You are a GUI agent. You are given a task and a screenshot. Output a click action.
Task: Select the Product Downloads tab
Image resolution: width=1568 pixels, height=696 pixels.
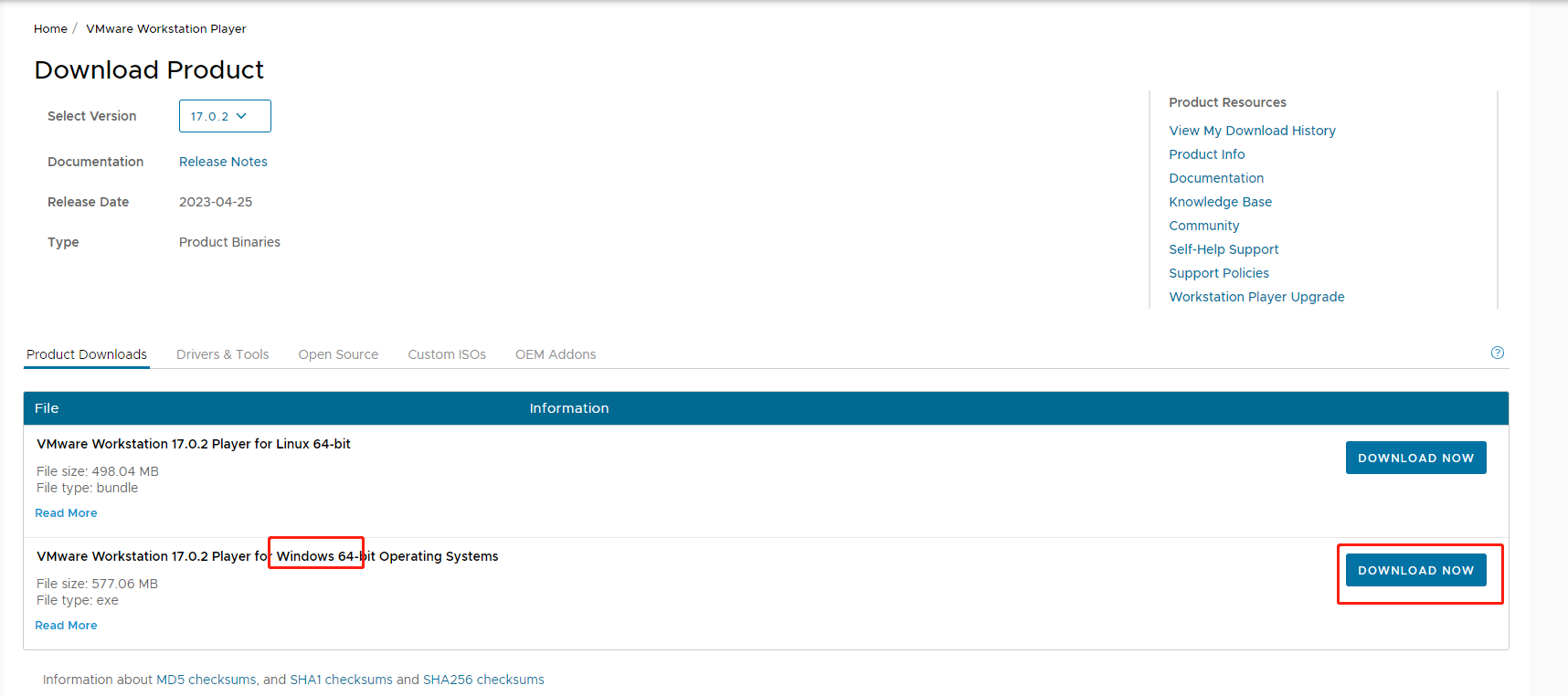(87, 354)
